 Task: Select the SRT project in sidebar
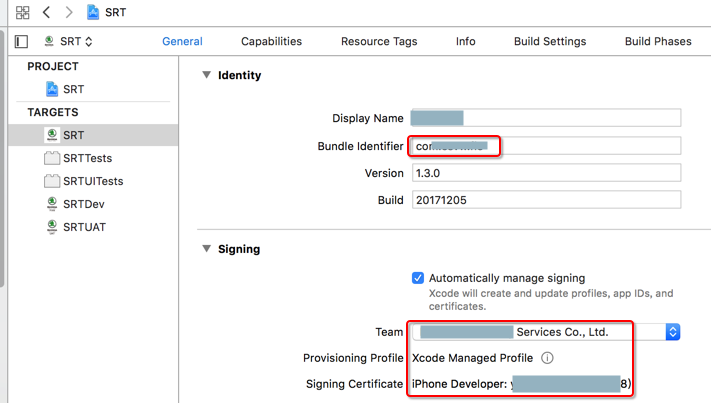73,89
